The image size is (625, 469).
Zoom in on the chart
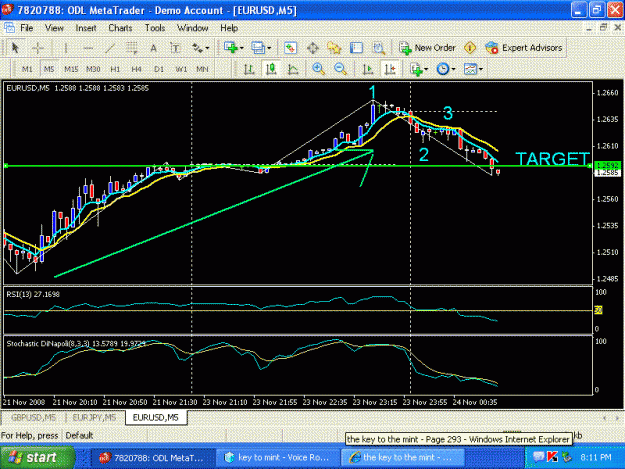(318, 69)
